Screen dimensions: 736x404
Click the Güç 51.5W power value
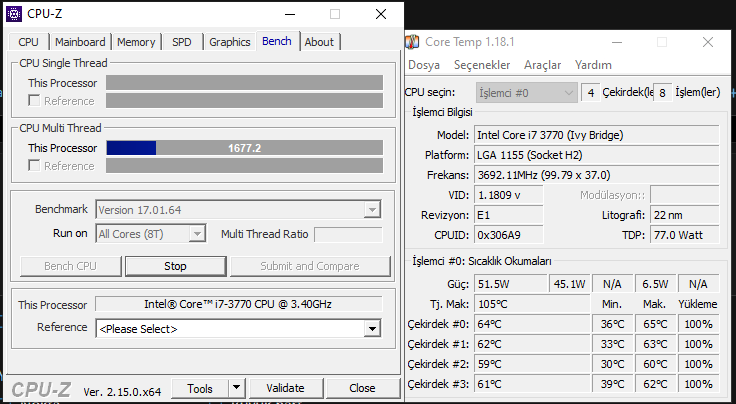tap(511, 284)
